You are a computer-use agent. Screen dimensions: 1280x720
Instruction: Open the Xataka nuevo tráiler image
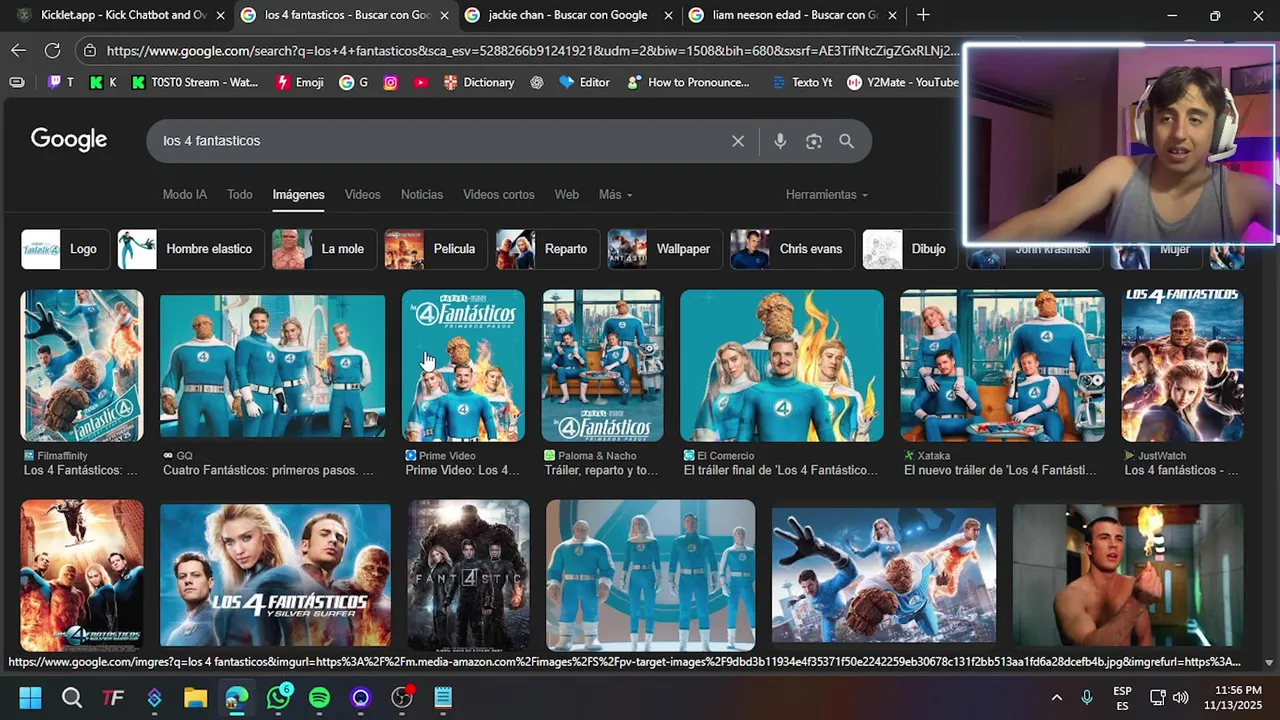[1002, 366]
